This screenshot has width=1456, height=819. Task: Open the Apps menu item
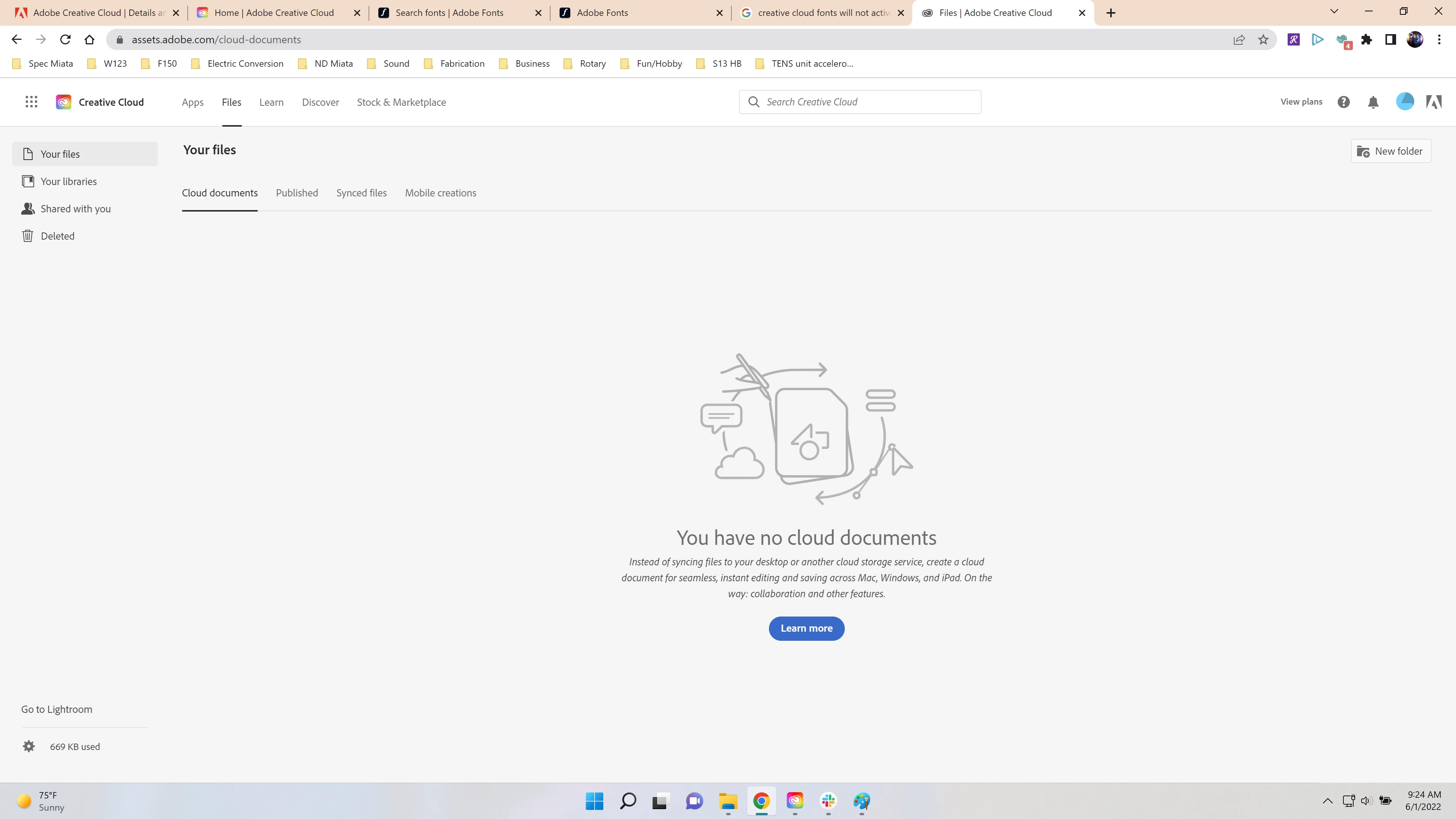pos(192,102)
